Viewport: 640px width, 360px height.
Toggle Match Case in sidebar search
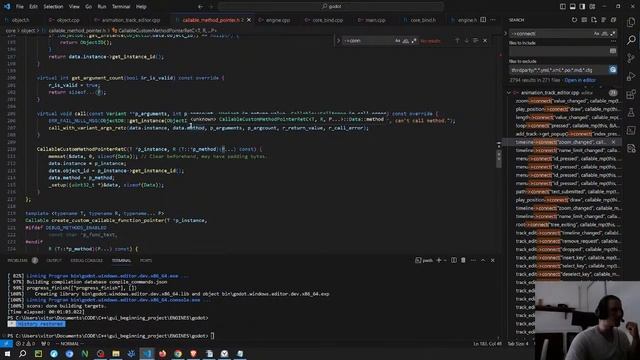pyautogui.click(x=596, y=33)
